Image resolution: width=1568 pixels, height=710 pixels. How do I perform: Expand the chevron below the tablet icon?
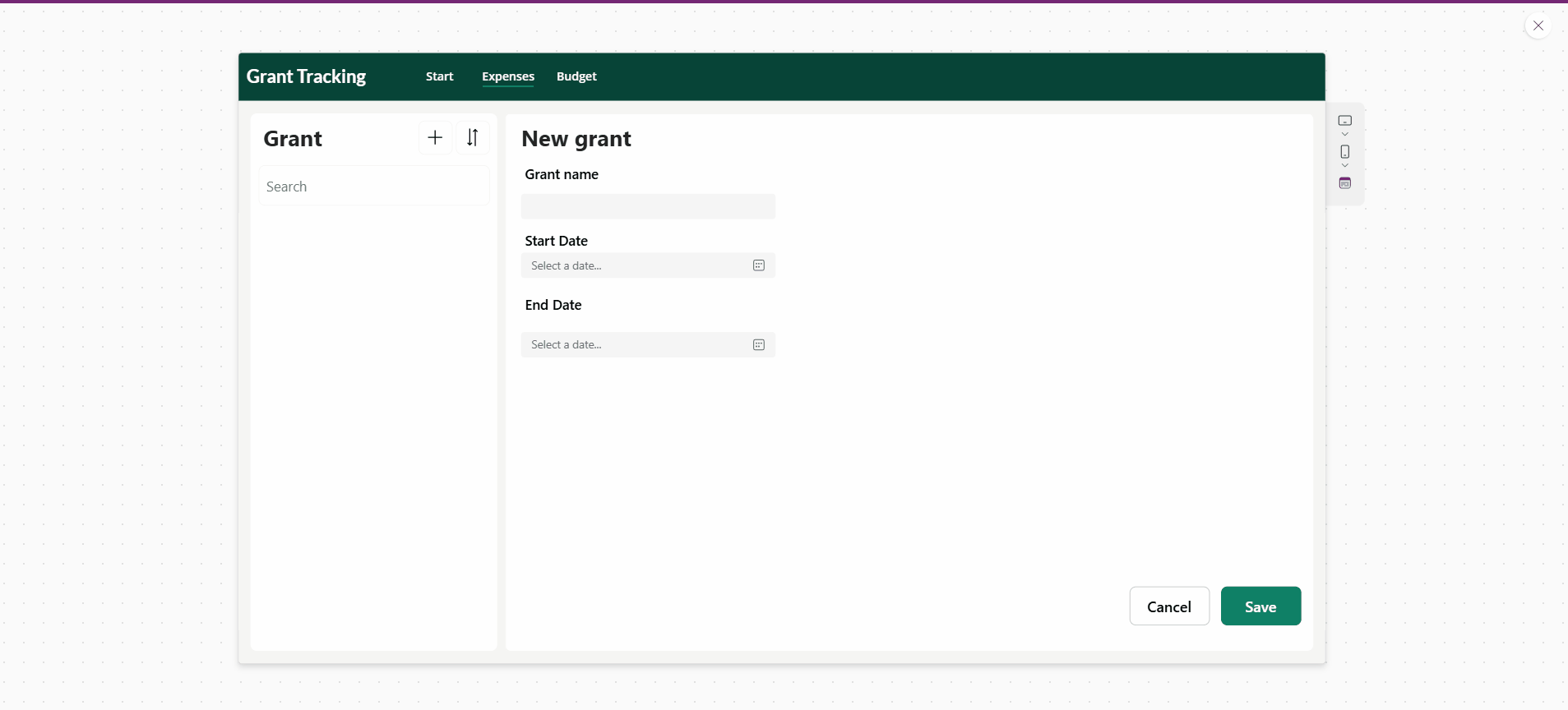pos(1345,135)
